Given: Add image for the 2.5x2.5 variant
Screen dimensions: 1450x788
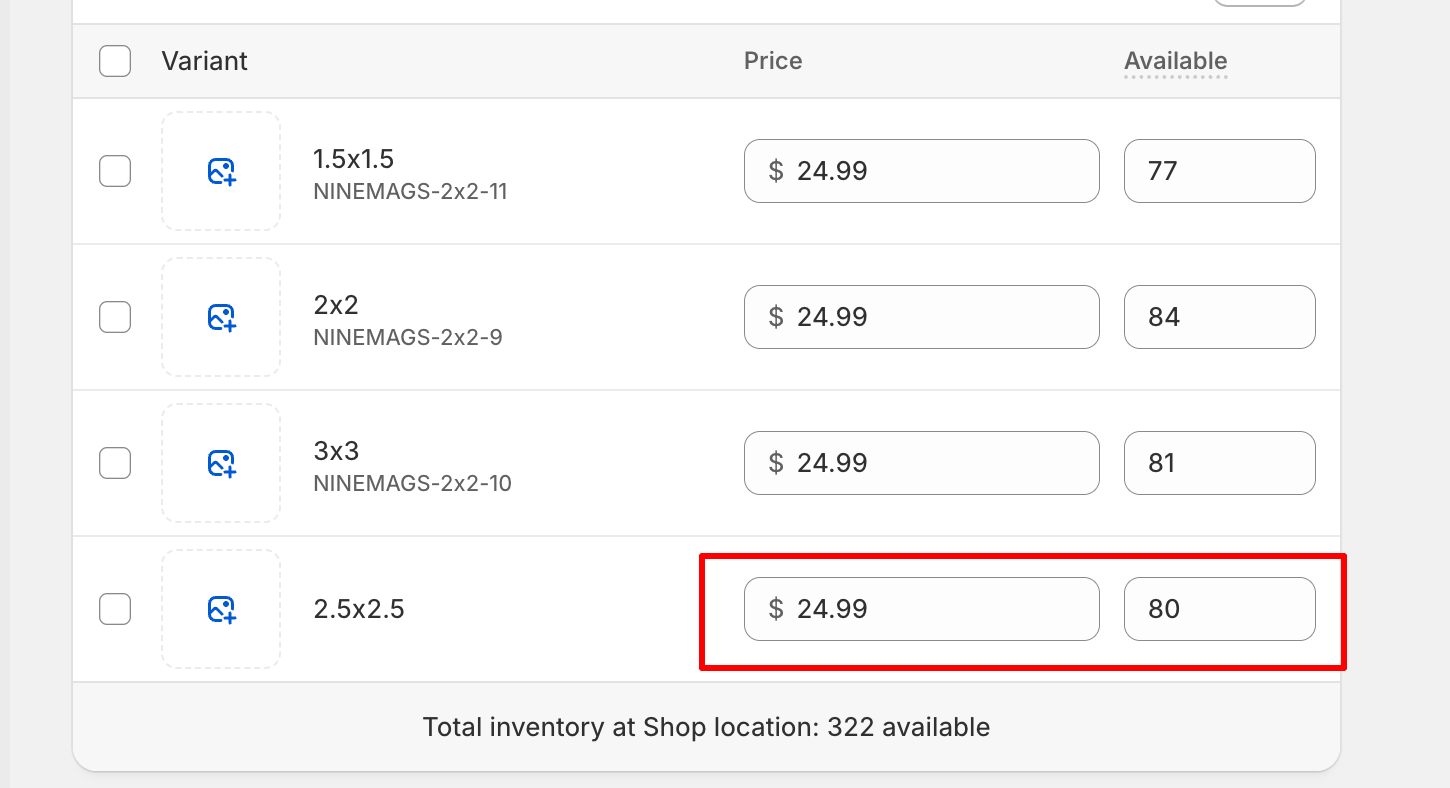Looking at the screenshot, I should click(221, 609).
